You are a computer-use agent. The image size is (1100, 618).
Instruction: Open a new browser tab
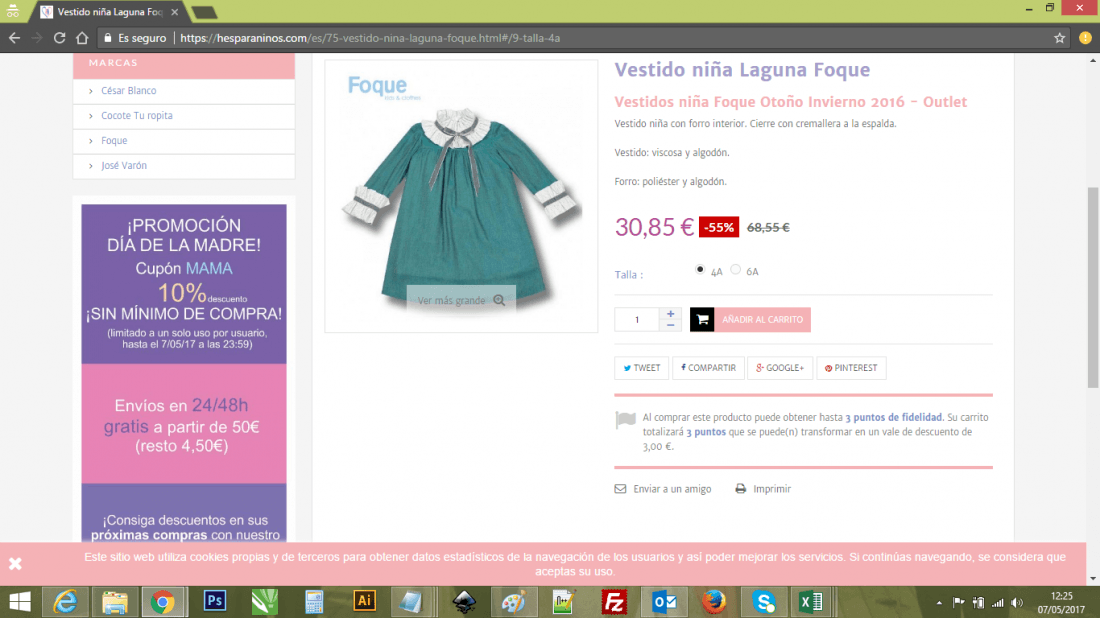tap(204, 13)
